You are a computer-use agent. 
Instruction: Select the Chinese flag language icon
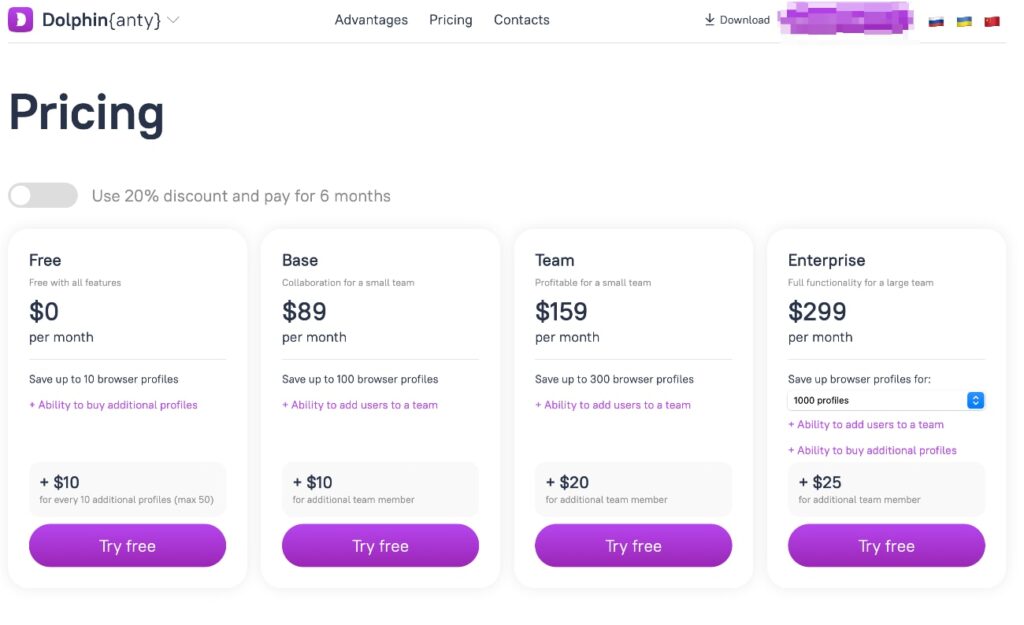point(991,19)
